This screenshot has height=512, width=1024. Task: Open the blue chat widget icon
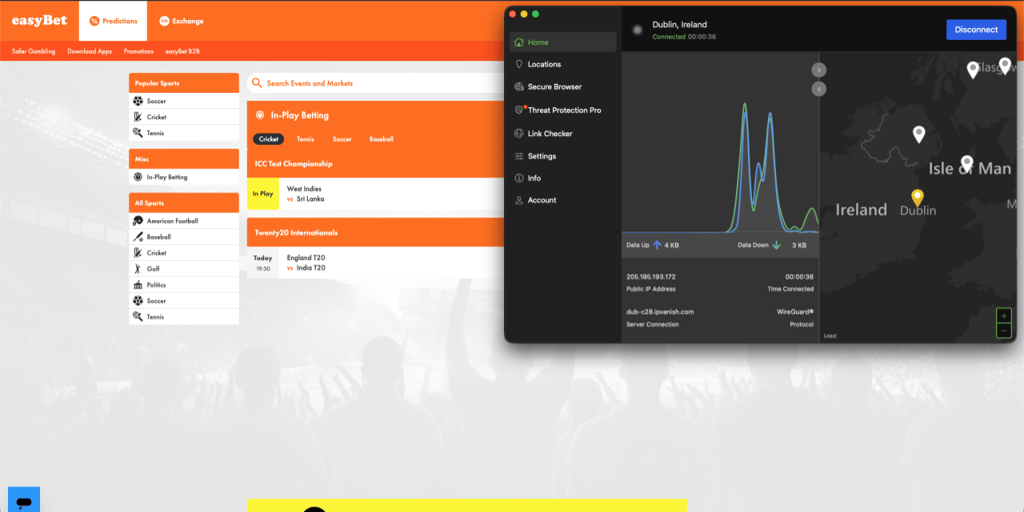24,500
